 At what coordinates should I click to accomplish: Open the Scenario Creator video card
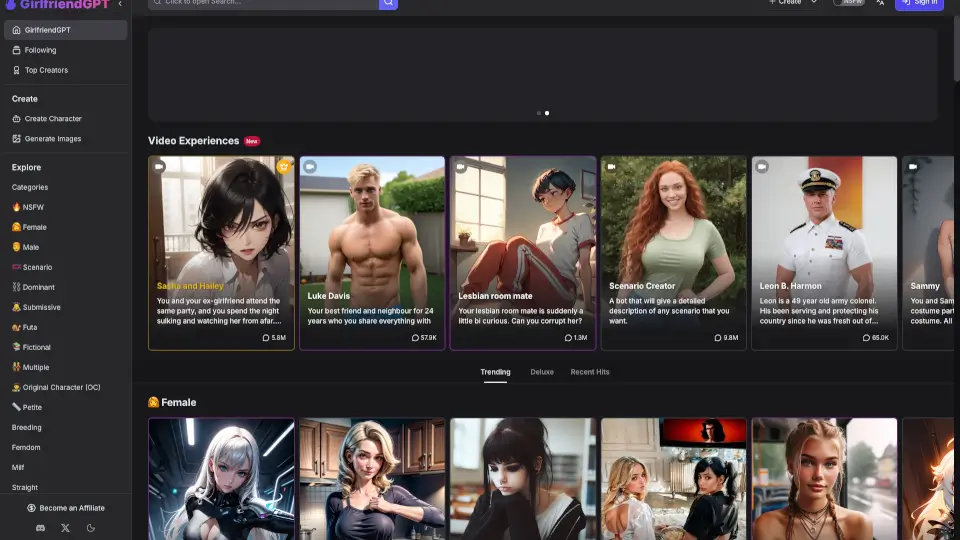pos(673,253)
